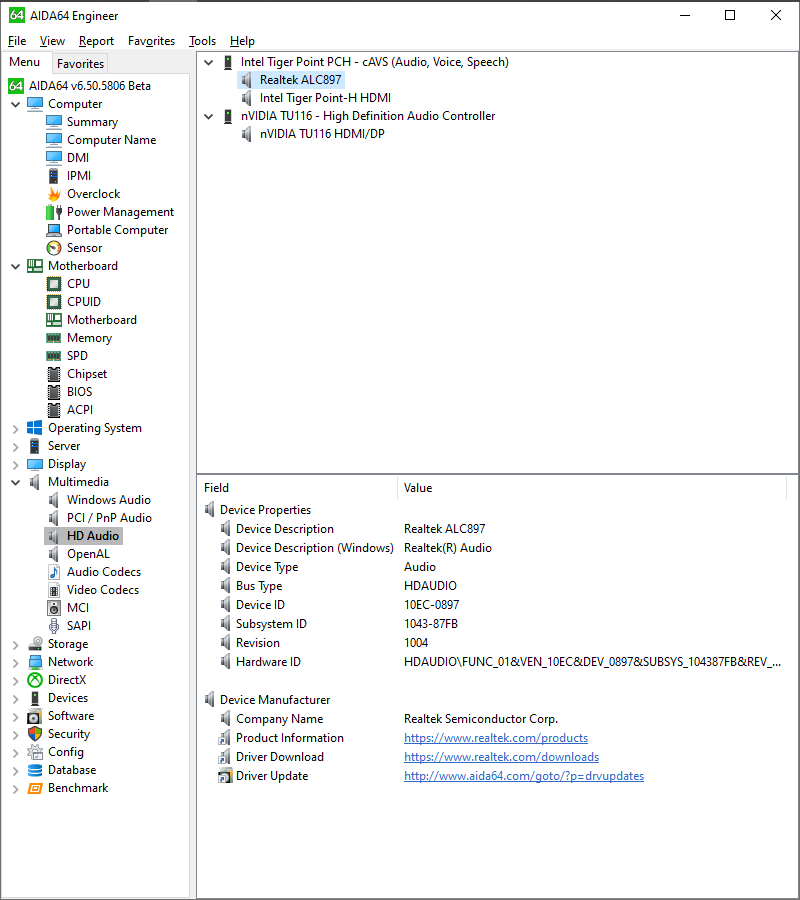Open the File menu
The width and height of the screenshot is (800, 900).
point(17,41)
